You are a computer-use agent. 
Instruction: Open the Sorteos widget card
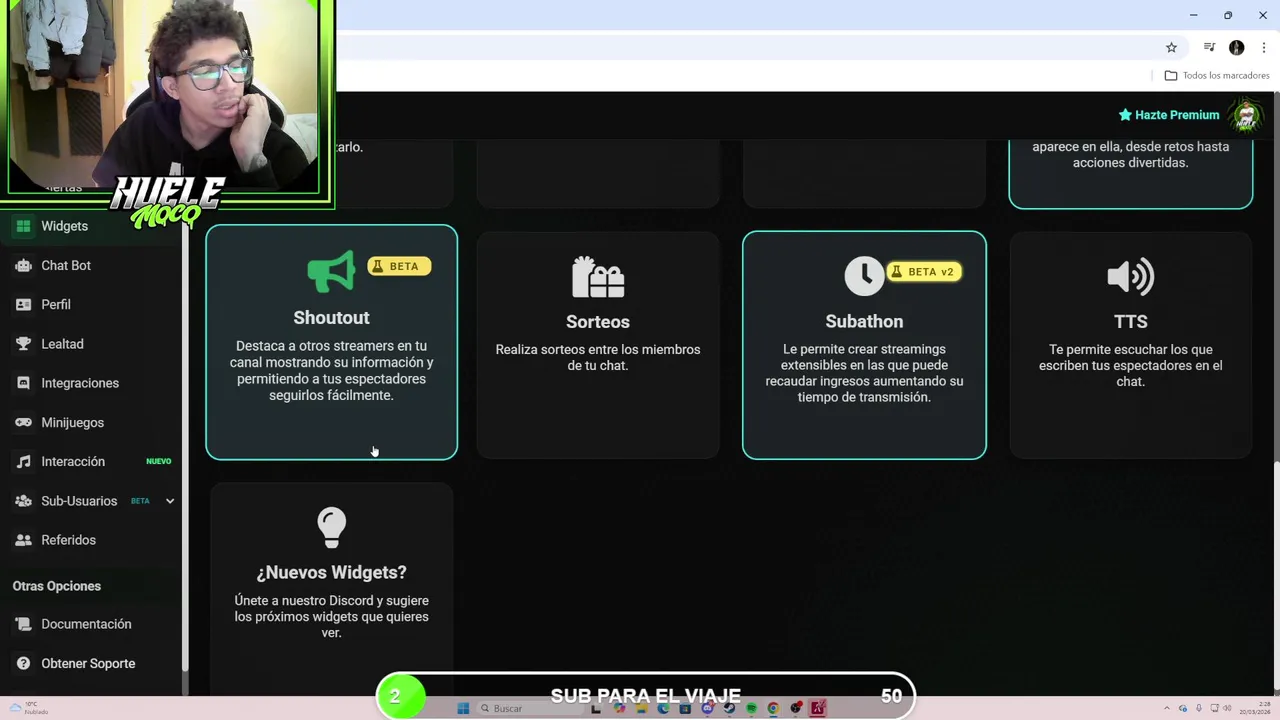(598, 345)
